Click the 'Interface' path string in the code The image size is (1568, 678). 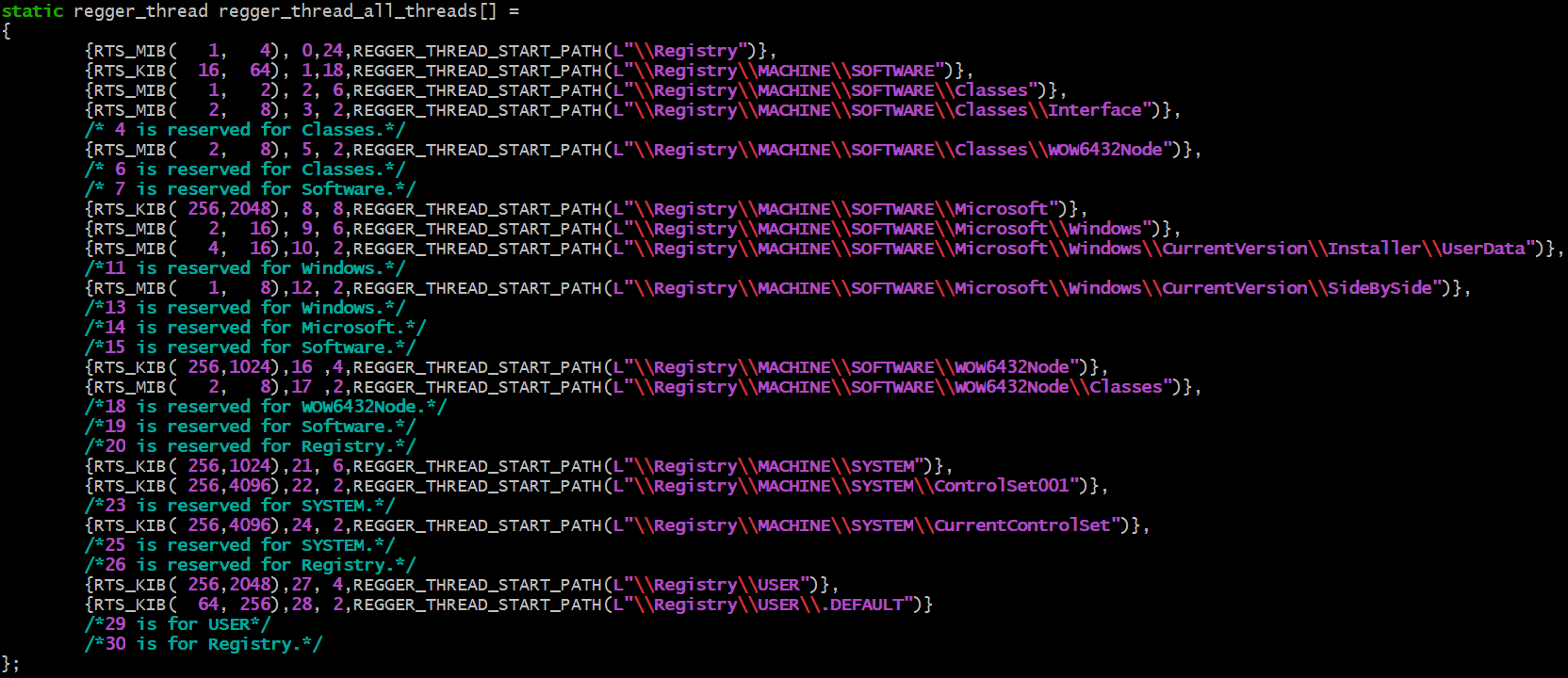pos(1094,110)
